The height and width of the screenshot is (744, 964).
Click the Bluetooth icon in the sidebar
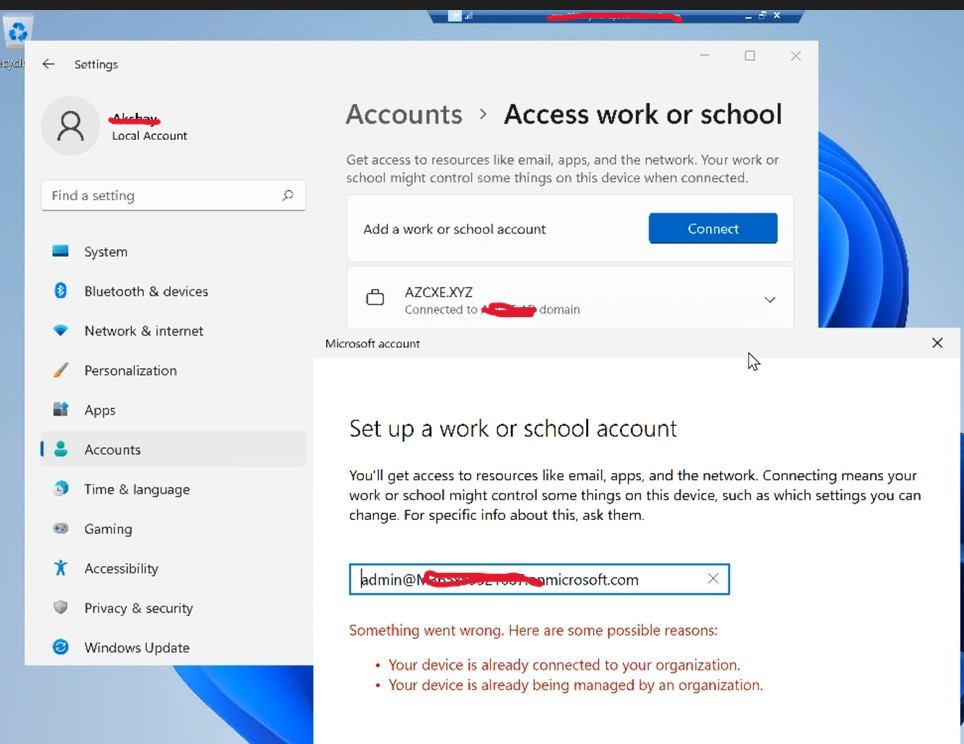60,290
